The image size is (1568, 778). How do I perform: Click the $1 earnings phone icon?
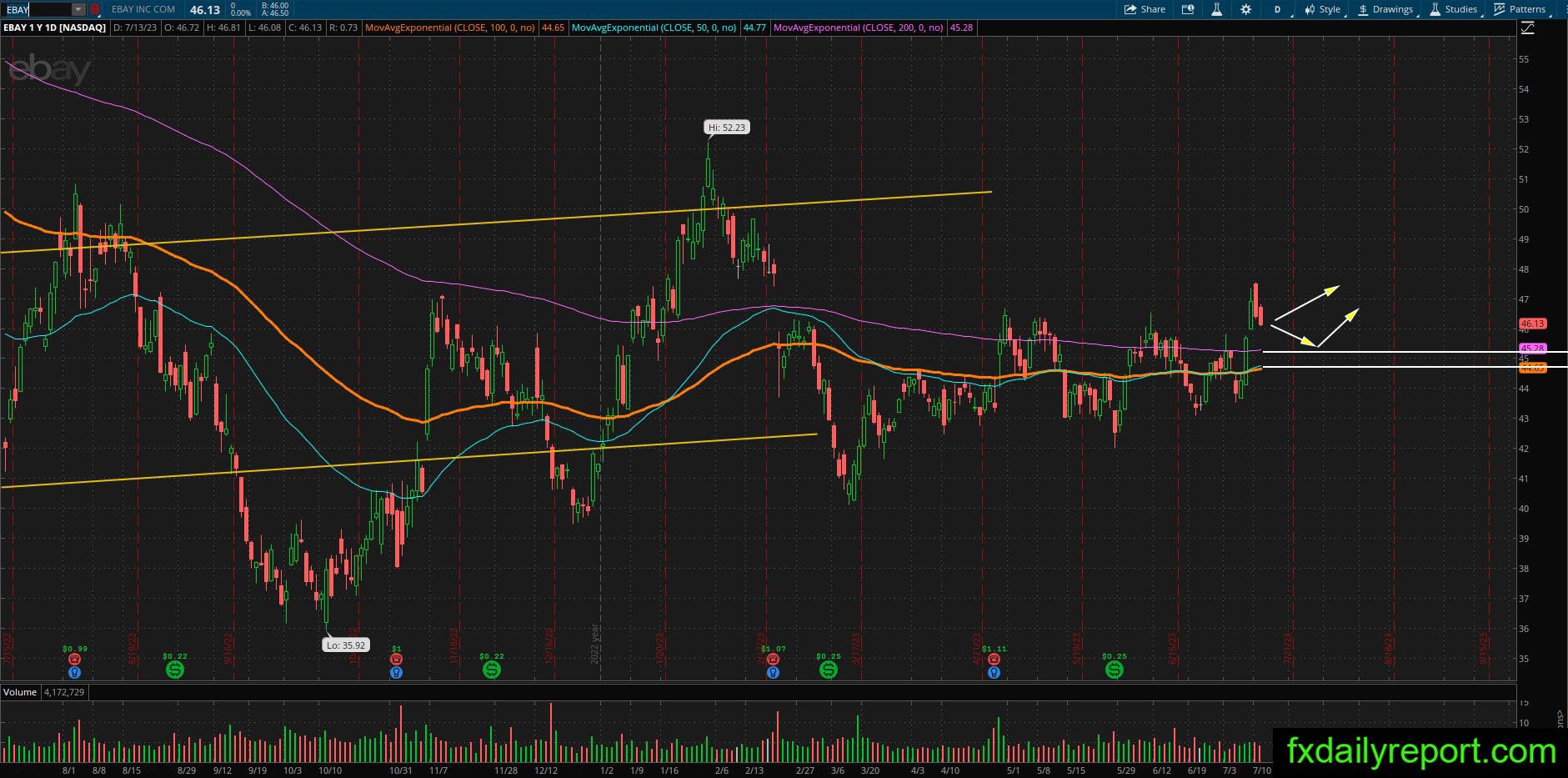click(x=396, y=659)
